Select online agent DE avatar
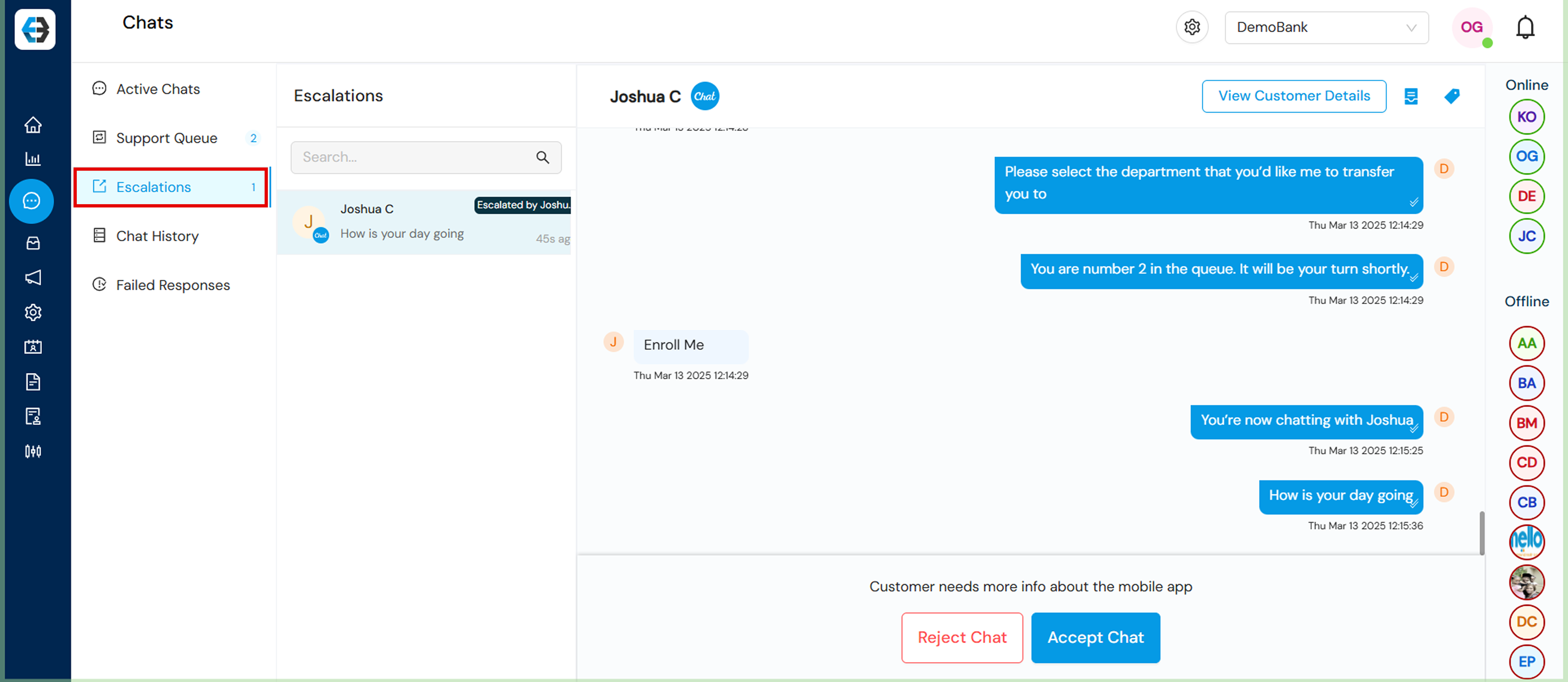This screenshot has height=682, width=1568. pyautogui.click(x=1527, y=196)
